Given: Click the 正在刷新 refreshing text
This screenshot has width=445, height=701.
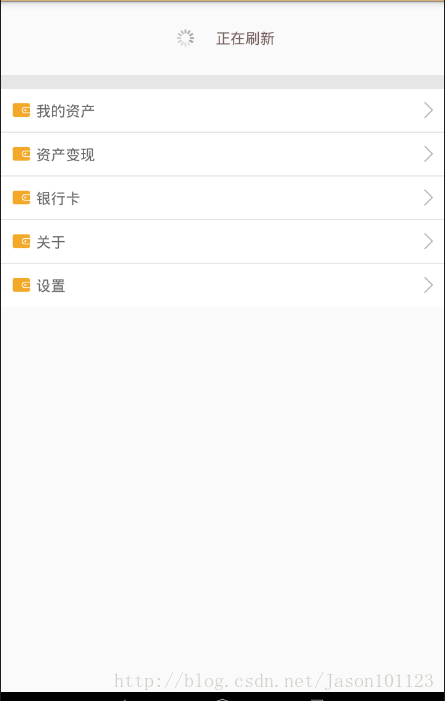Looking at the screenshot, I should tap(245, 39).
